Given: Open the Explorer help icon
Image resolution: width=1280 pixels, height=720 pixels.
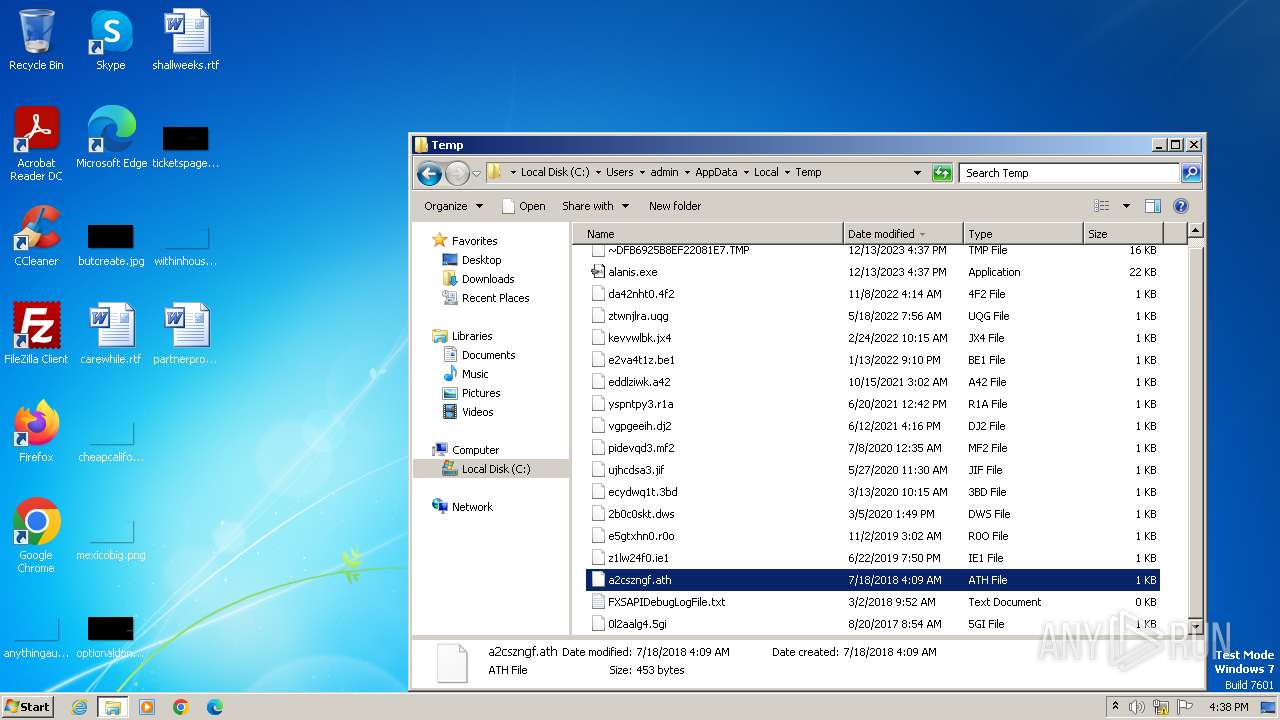Looking at the screenshot, I should (1180, 206).
